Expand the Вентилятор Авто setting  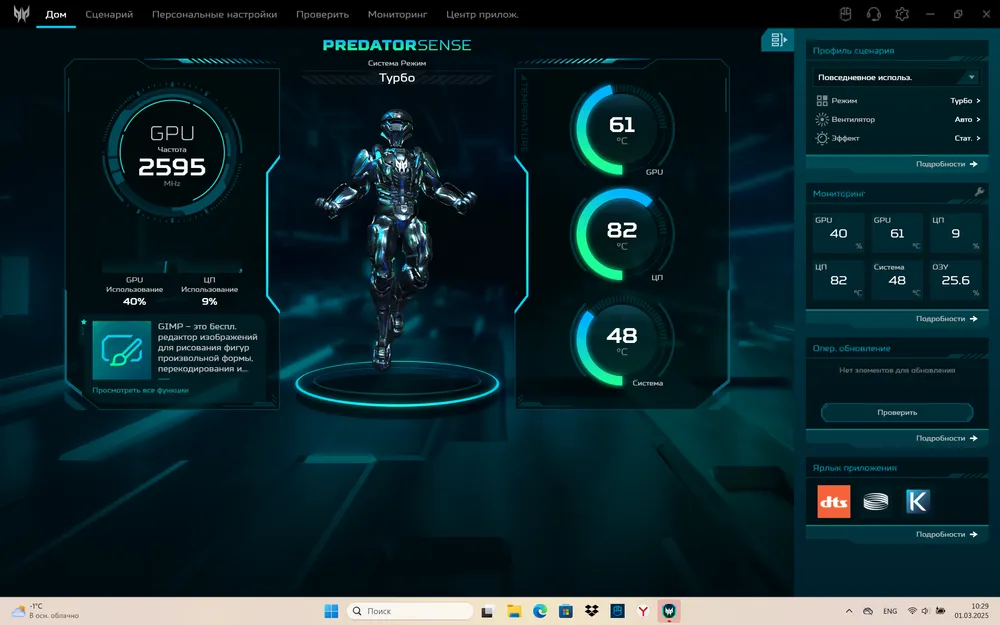tap(966, 119)
